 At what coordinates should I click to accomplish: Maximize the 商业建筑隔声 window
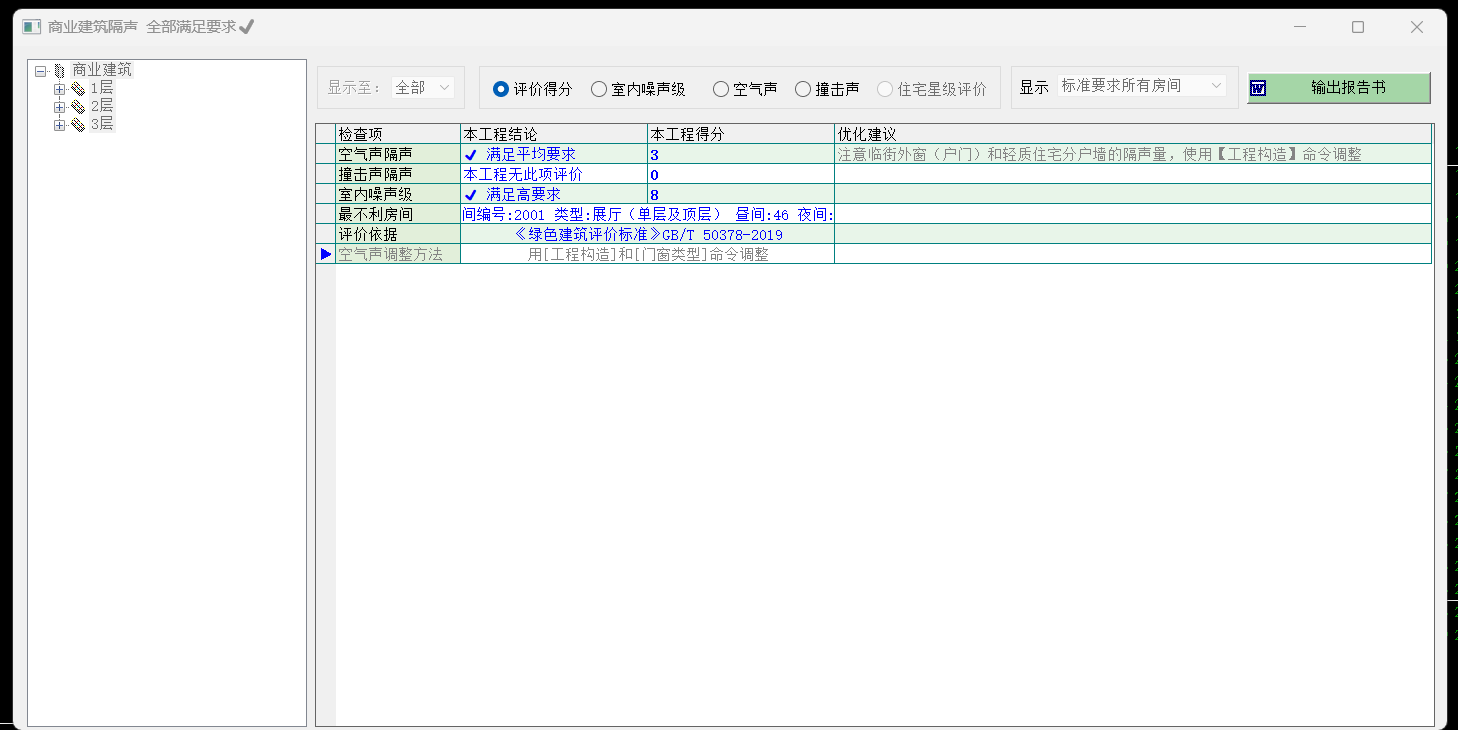(x=1358, y=27)
